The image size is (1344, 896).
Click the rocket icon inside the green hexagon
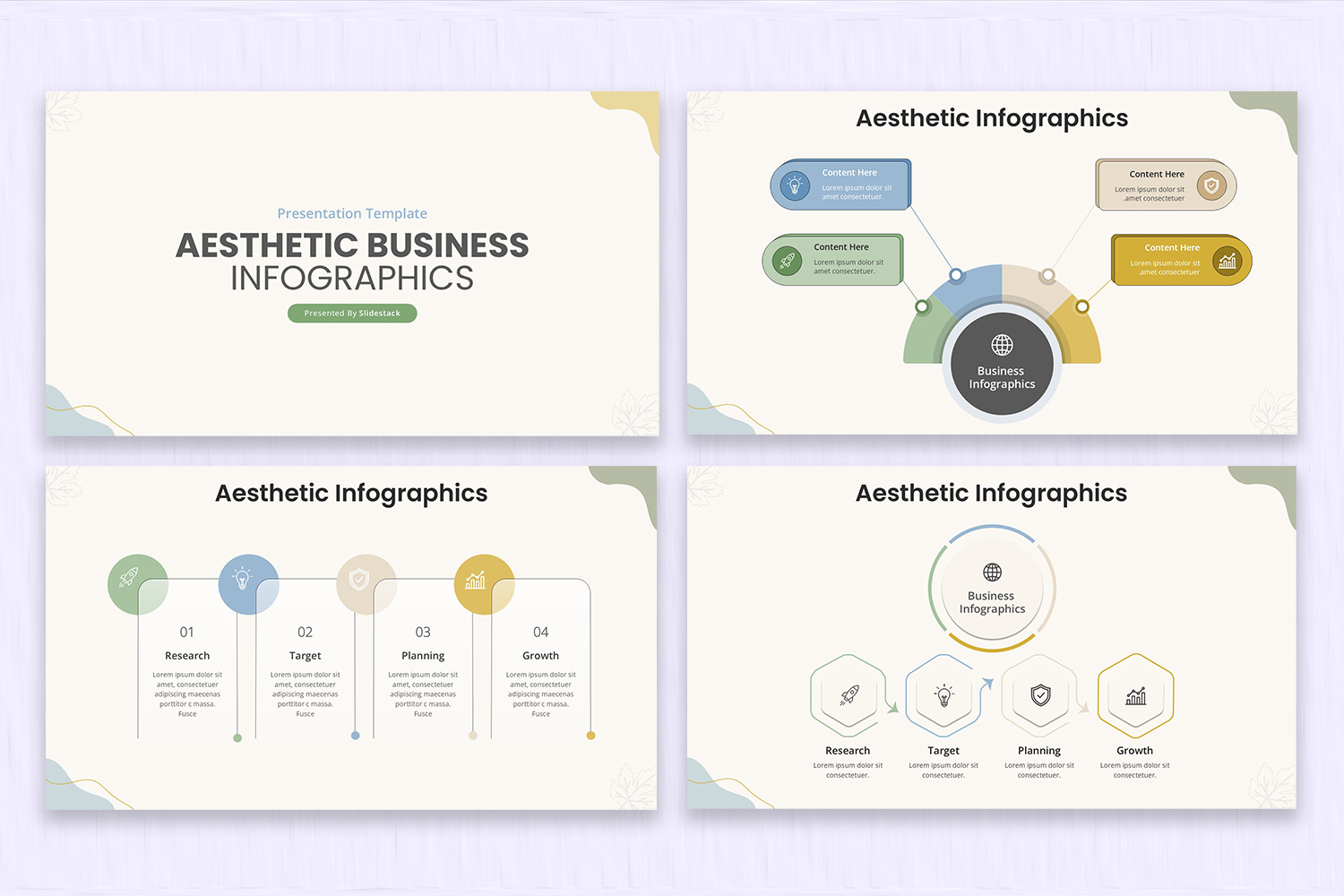pyautogui.click(x=849, y=695)
